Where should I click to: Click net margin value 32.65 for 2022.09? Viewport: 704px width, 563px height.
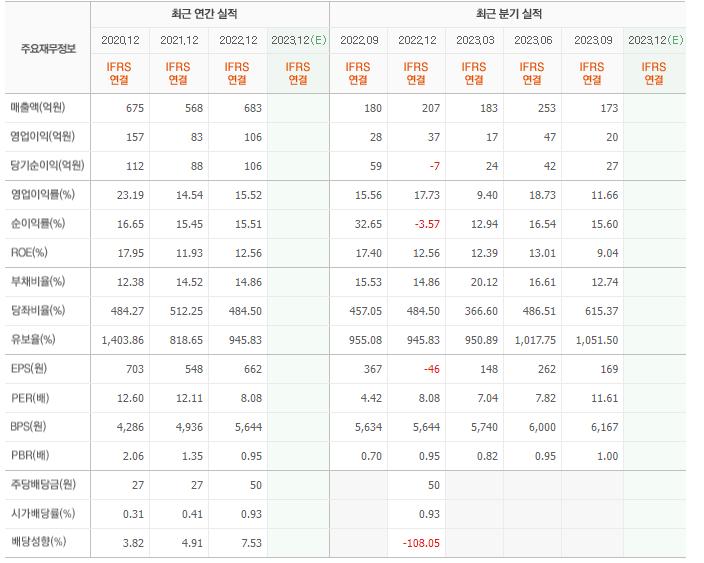click(x=368, y=224)
